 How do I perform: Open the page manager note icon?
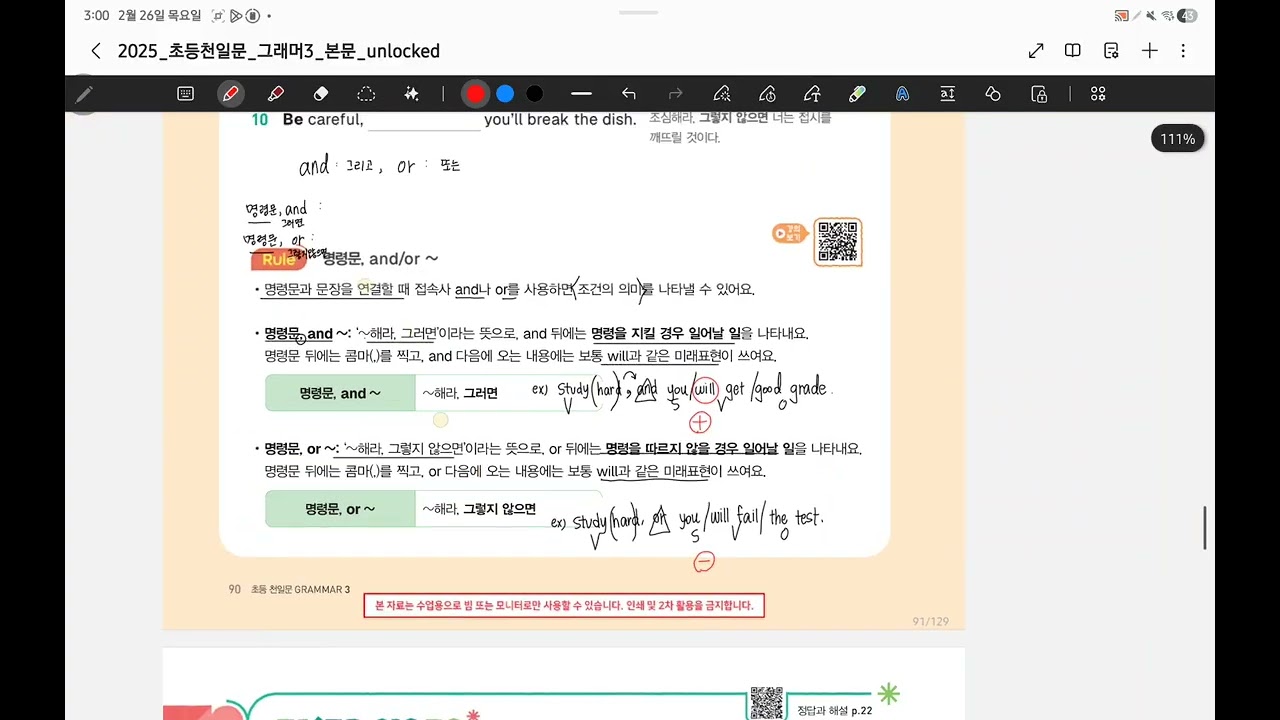coord(1111,51)
